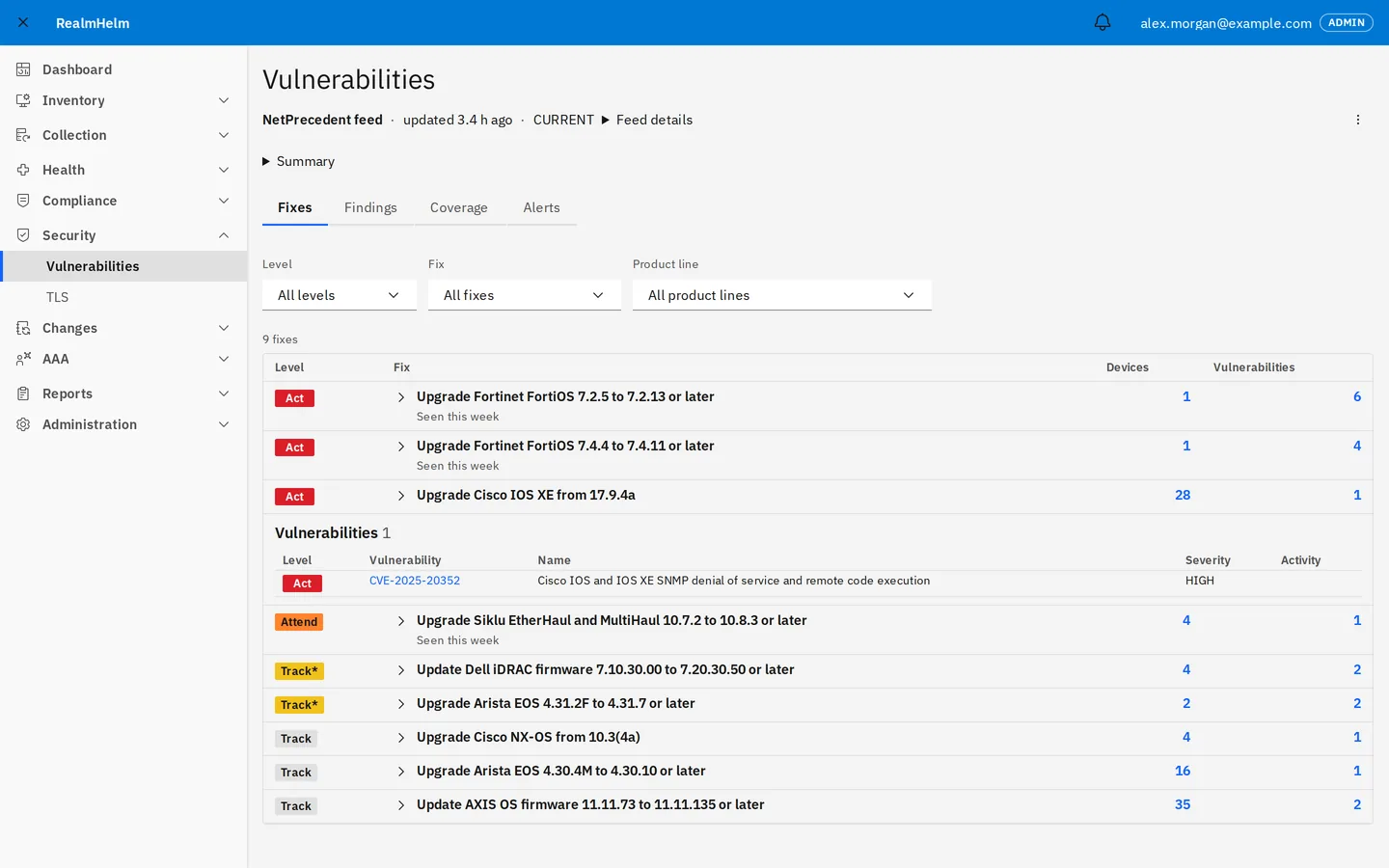
Task: Expand the Dell iDRAC fix row
Action: pyautogui.click(x=401, y=670)
